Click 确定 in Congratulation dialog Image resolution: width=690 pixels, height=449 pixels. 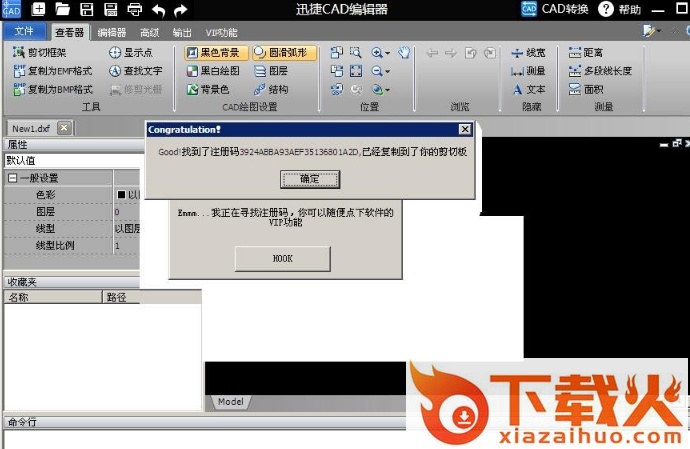[x=310, y=179]
